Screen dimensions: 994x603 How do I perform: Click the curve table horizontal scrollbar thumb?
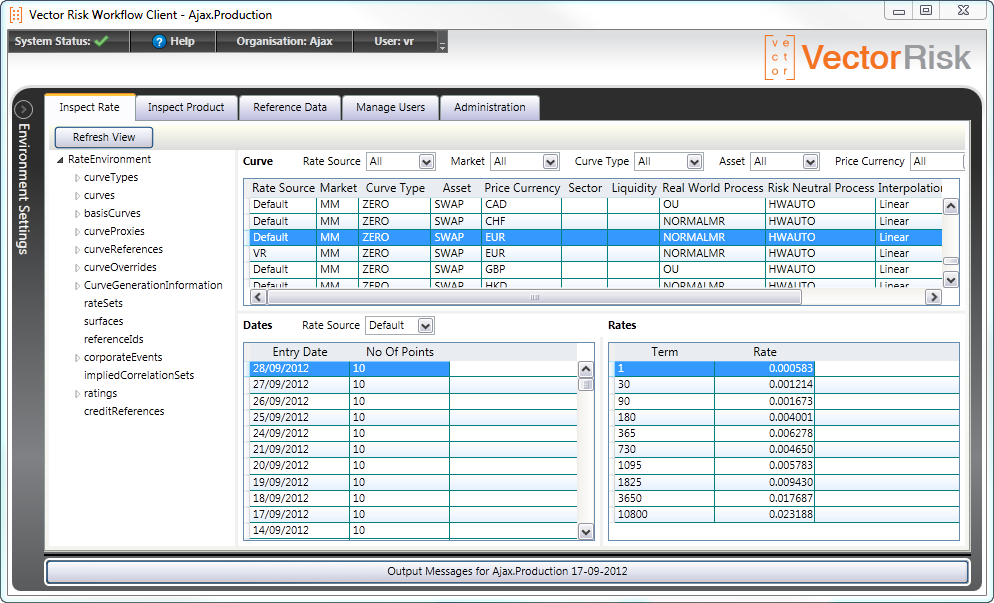click(x=534, y=297)
